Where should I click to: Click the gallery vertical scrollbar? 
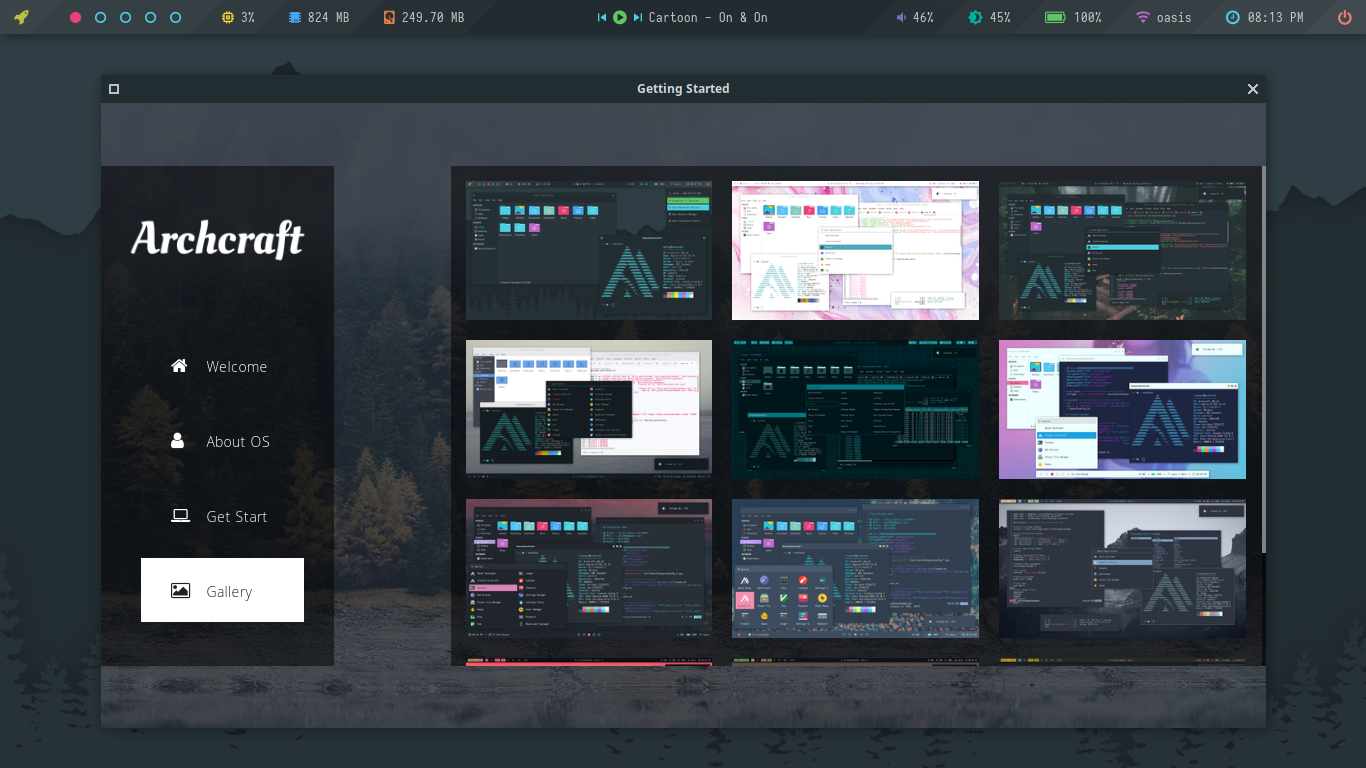click(1264, 360)
